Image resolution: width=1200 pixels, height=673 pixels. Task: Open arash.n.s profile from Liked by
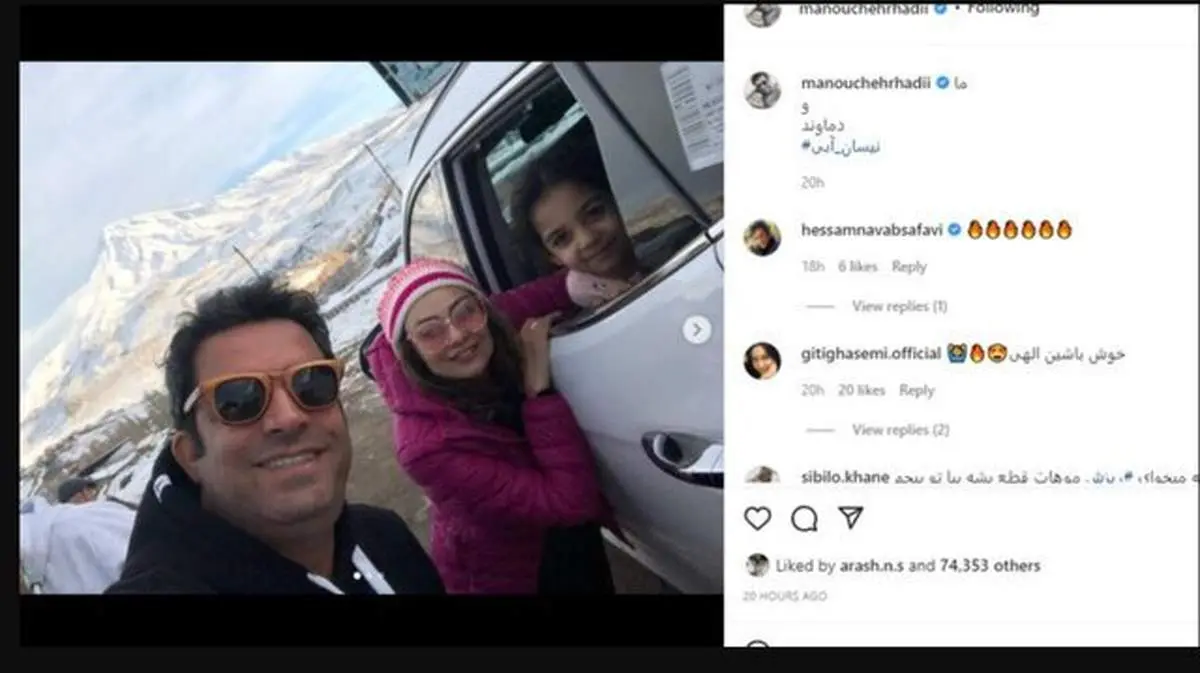pyautogui.click(x=871, y=566)
